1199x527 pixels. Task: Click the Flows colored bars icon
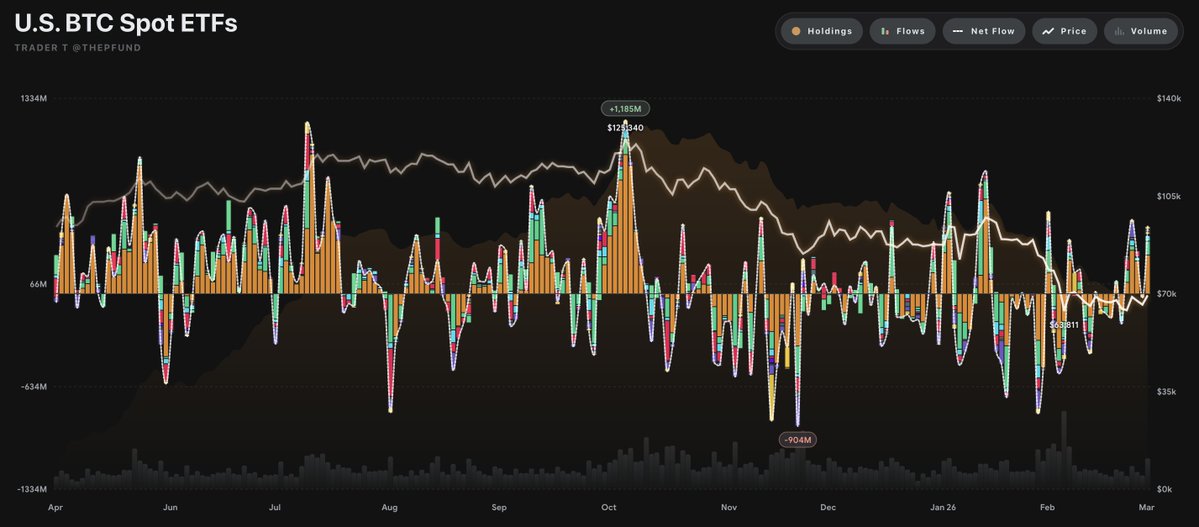tap(885, 31)
